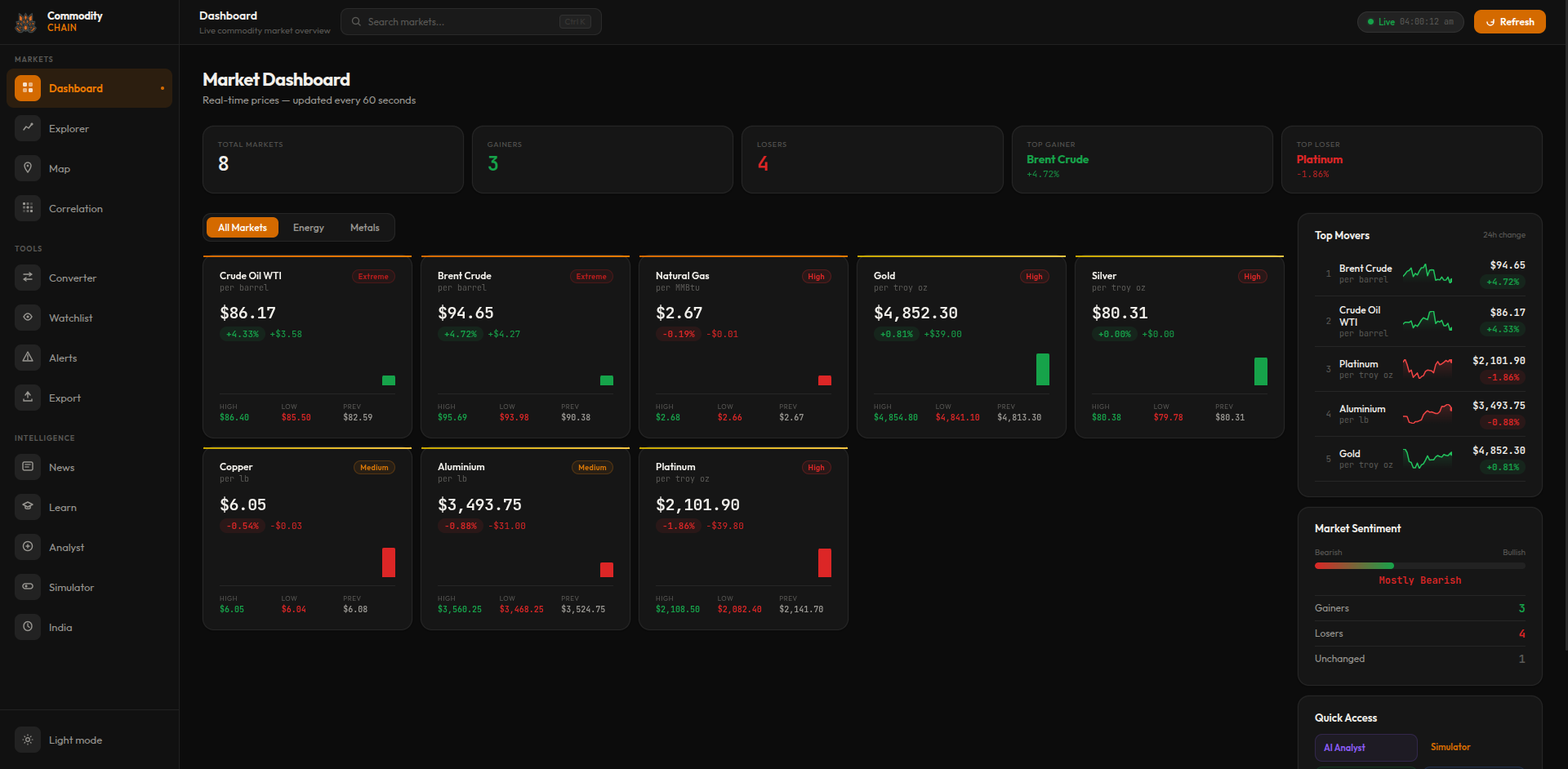Click the Brent Crude sparkline in Top Movers

coord(1428,273)
